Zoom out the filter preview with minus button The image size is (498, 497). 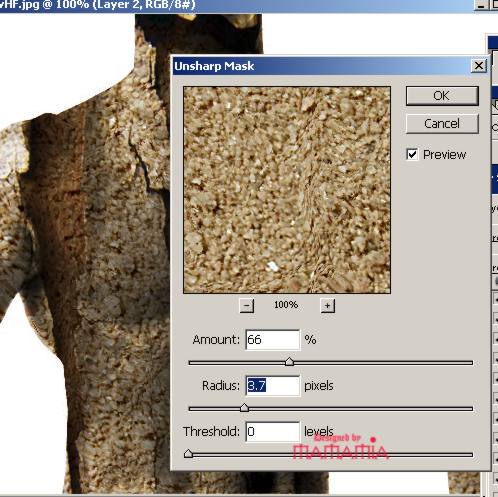pyautogui.click(x=247, y=305)
